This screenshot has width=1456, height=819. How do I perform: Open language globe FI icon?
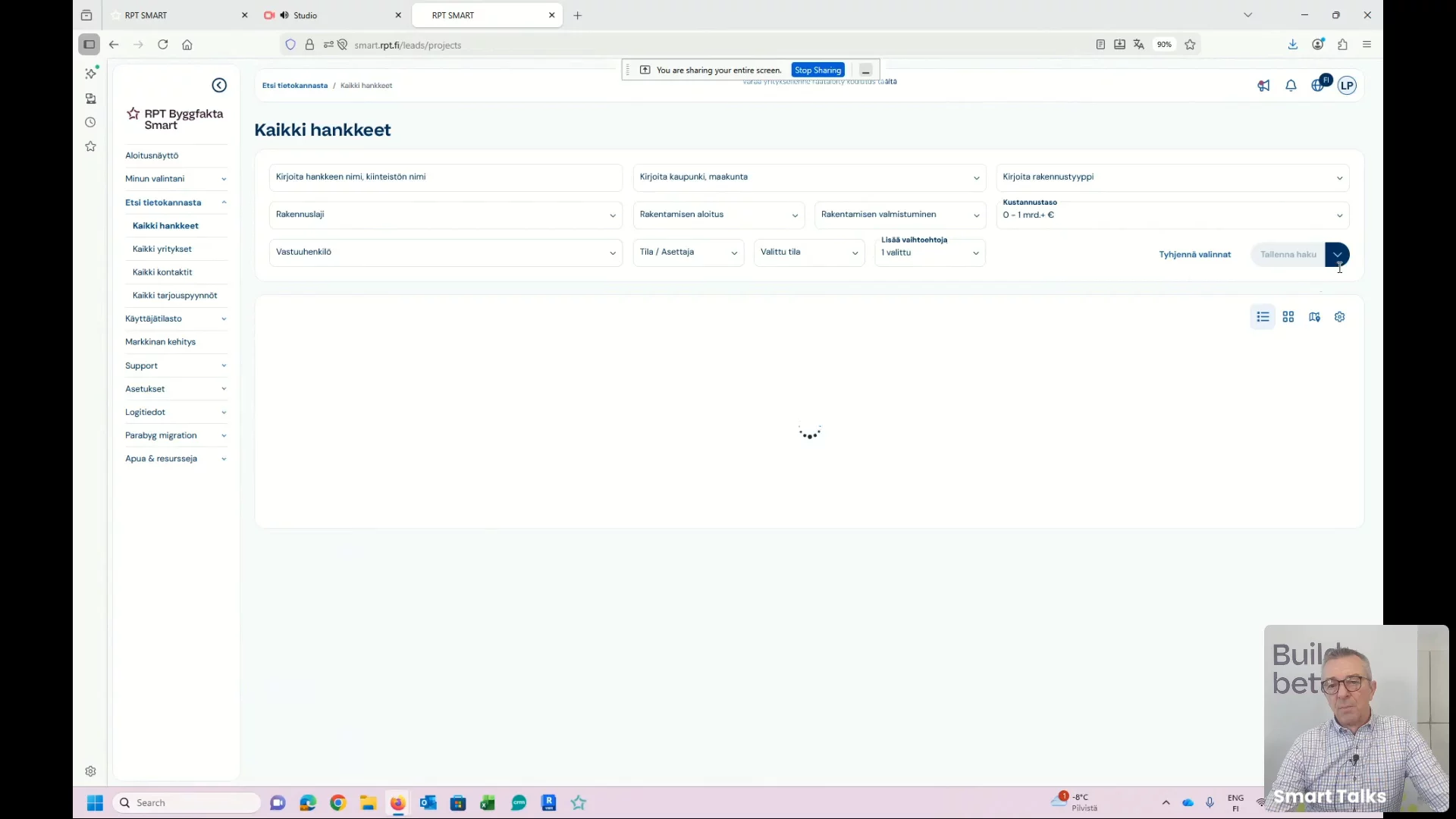tap(1319, 85)
